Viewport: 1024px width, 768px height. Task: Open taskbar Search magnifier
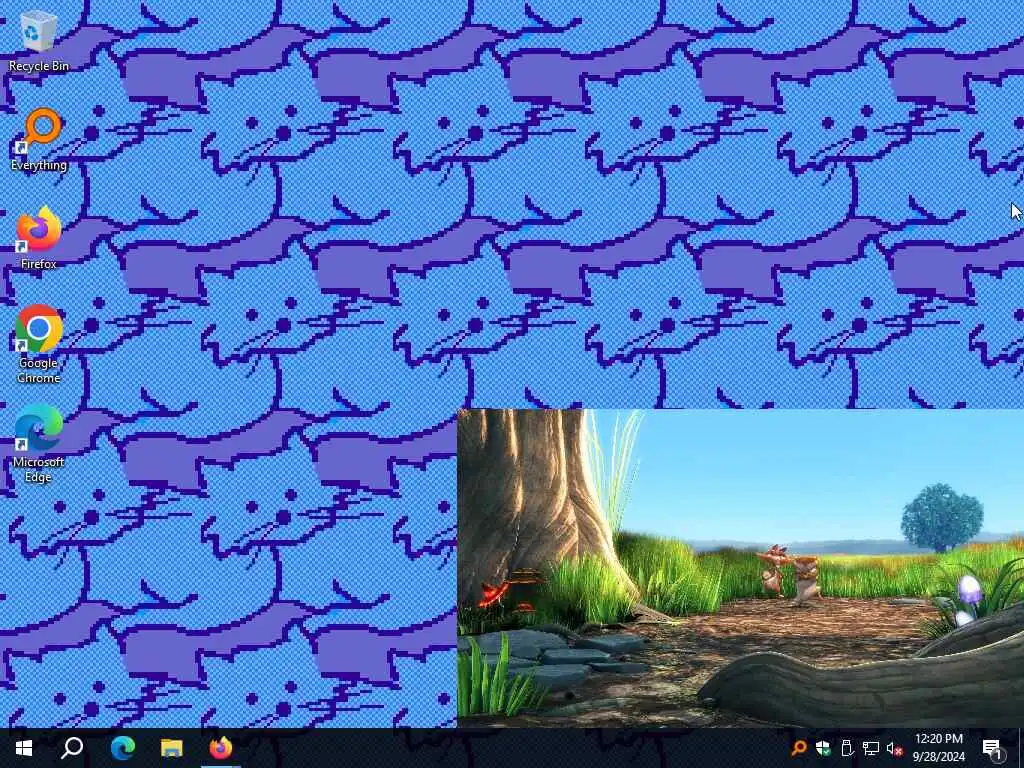click(72, 748)
